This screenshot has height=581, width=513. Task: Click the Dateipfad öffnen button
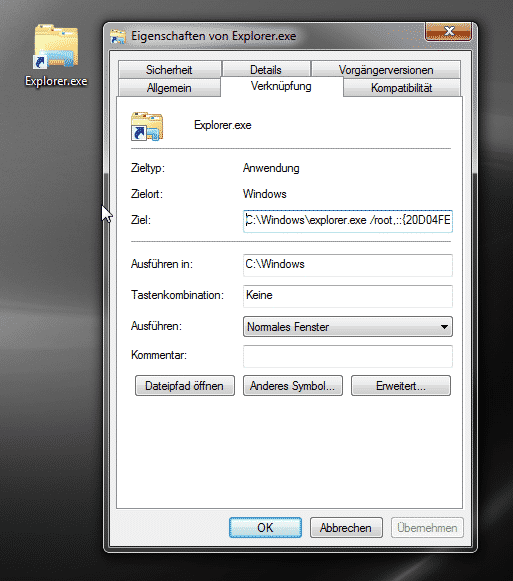(x=185, y=386)
